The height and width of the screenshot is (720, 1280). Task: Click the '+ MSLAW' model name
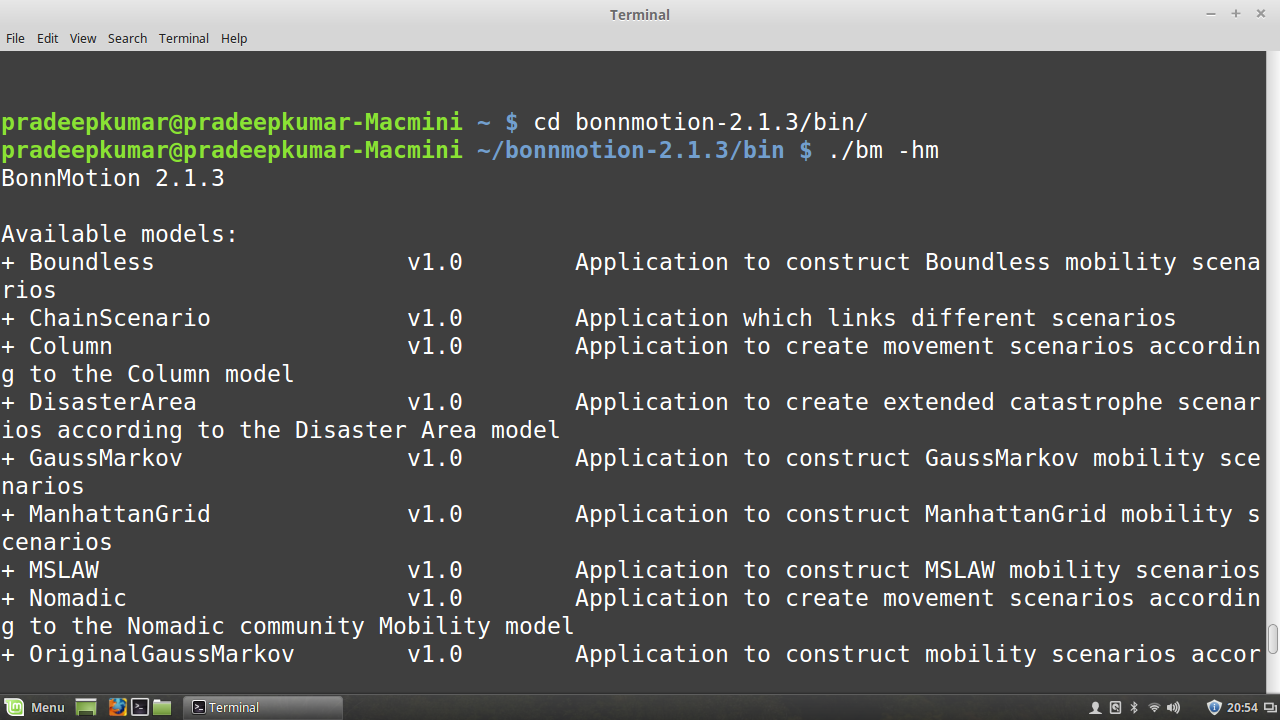[50, 570]
